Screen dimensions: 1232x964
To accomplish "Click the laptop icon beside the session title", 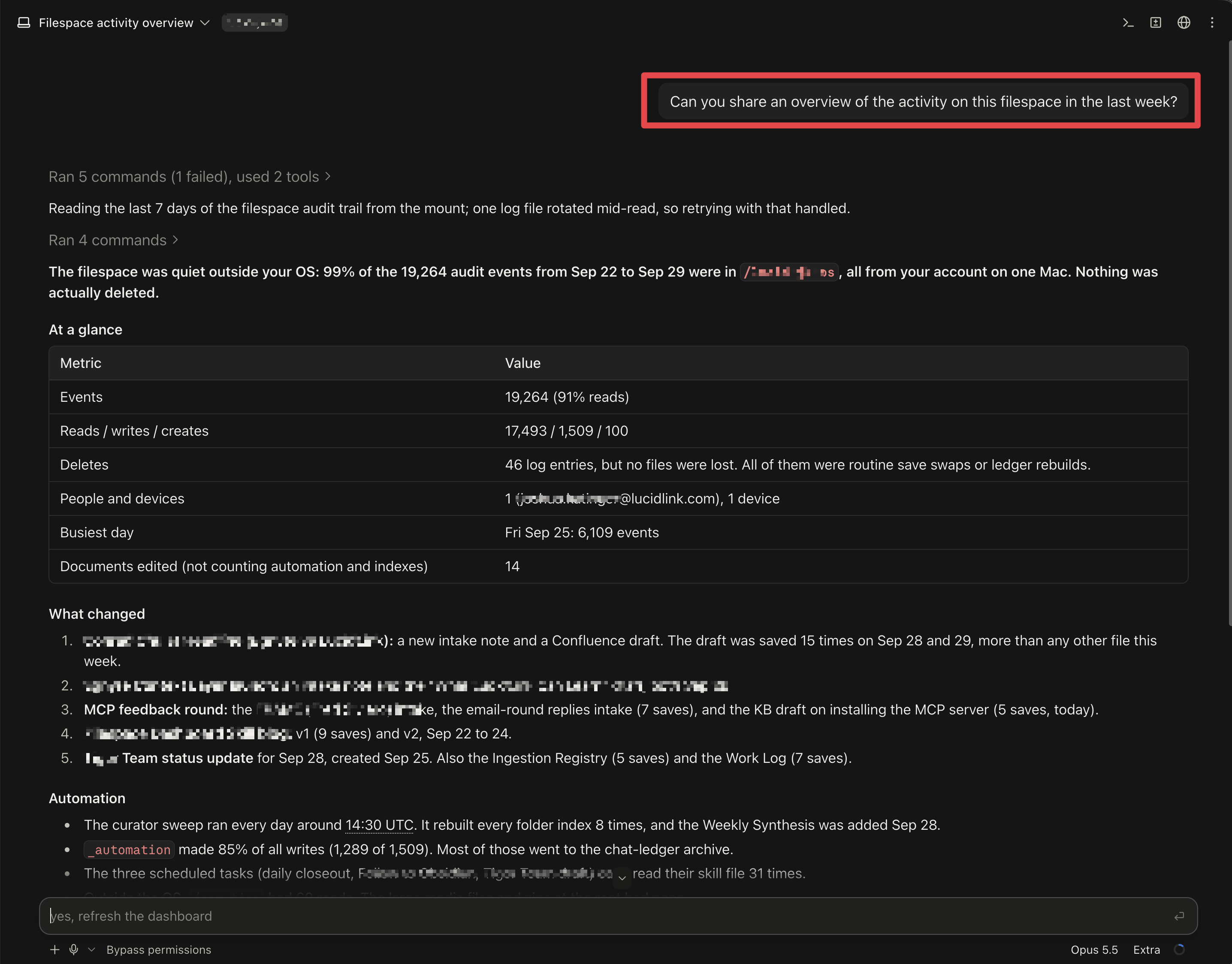I will 24,23.
